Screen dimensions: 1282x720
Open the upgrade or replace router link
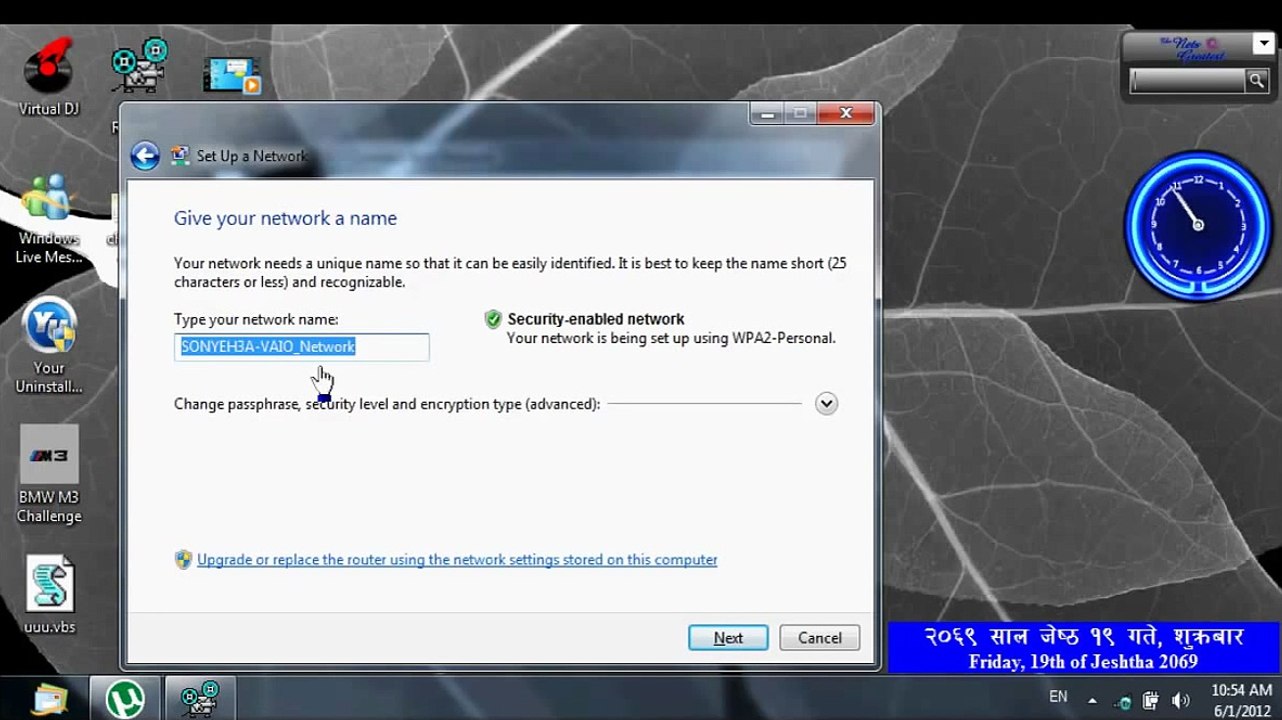point(457,560)
